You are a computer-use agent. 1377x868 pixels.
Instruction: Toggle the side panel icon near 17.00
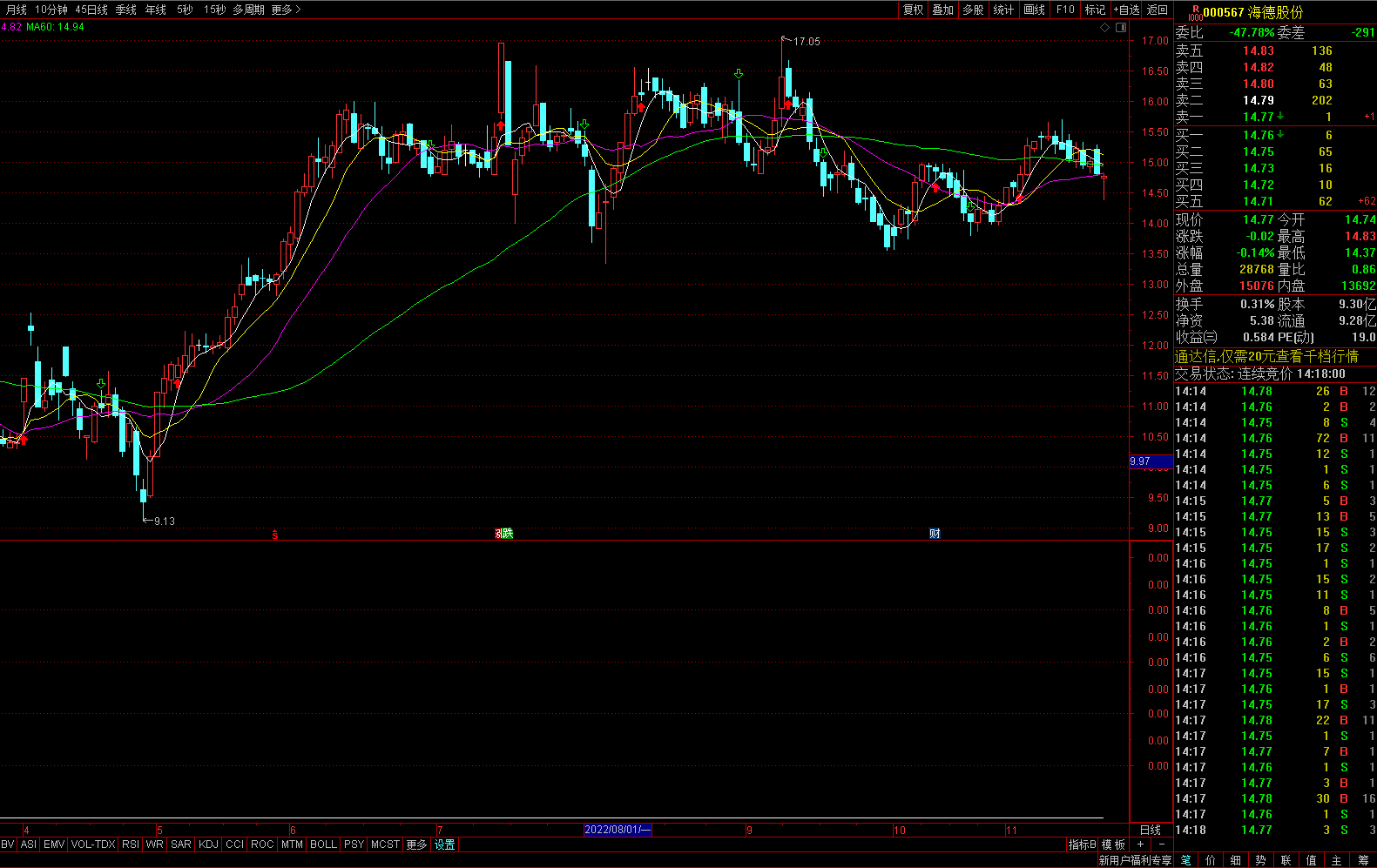1121,28
